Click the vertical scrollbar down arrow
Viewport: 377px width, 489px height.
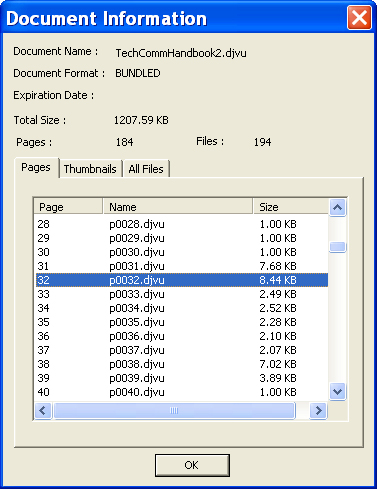[x=337, y=391]
